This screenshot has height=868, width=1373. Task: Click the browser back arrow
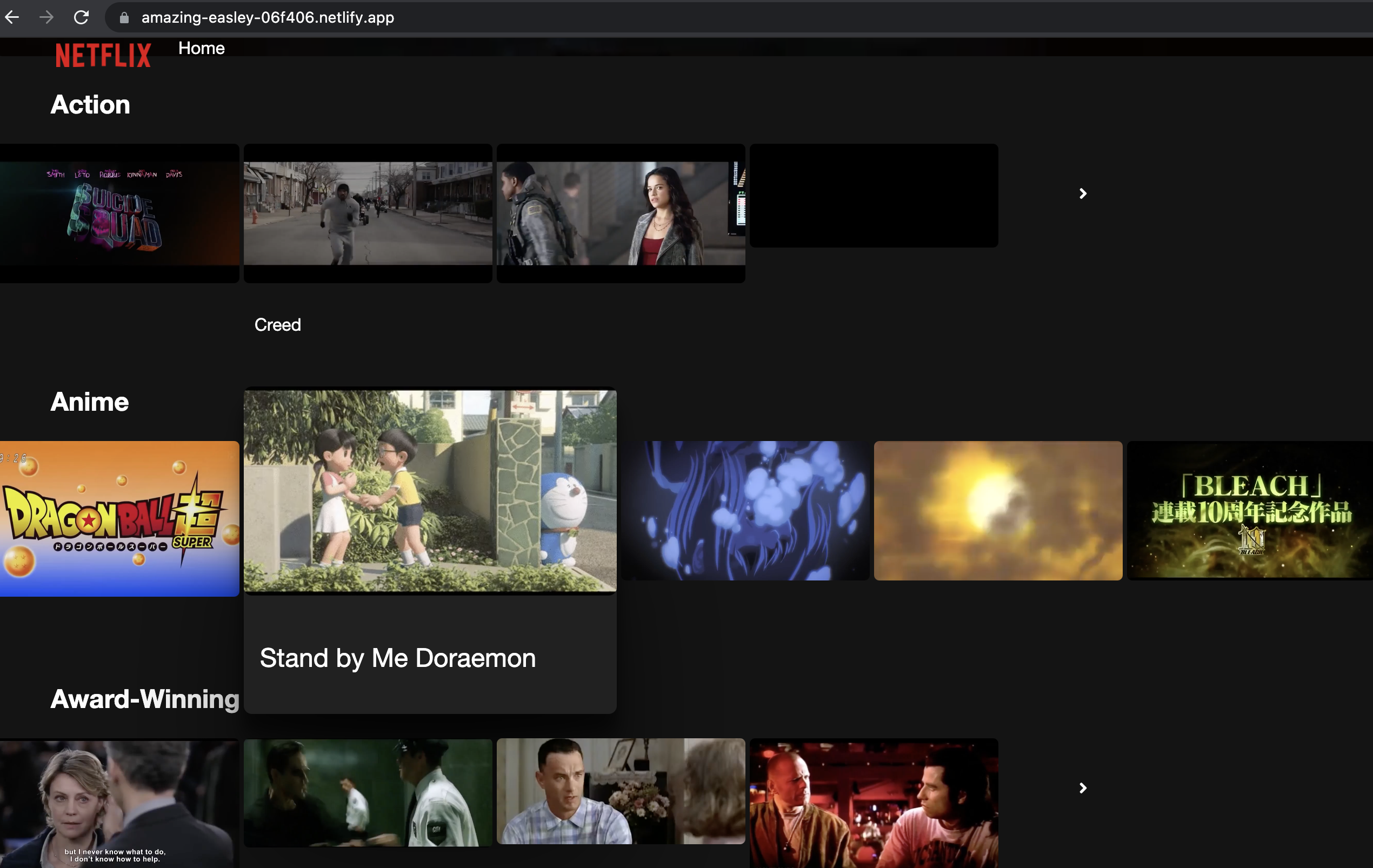pyautogui.click(x=12, y=17)
